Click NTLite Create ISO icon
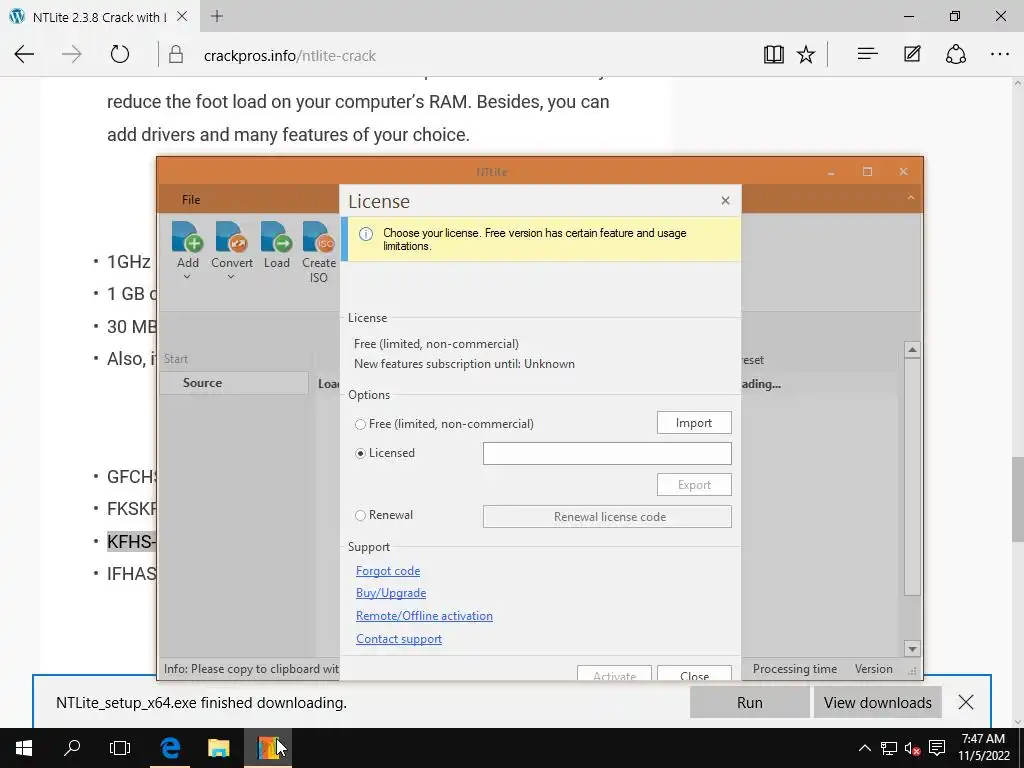 click(x=319, y=237)
